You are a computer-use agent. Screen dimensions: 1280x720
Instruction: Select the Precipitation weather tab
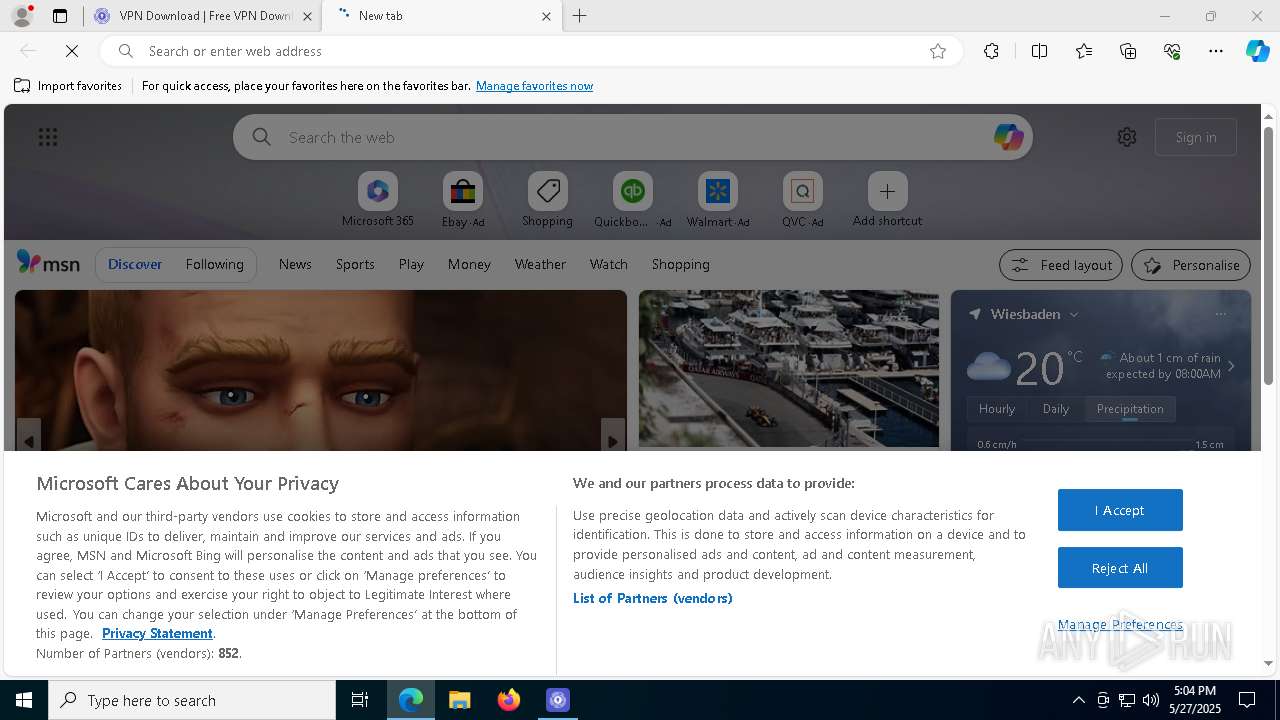pos(1130,409)
